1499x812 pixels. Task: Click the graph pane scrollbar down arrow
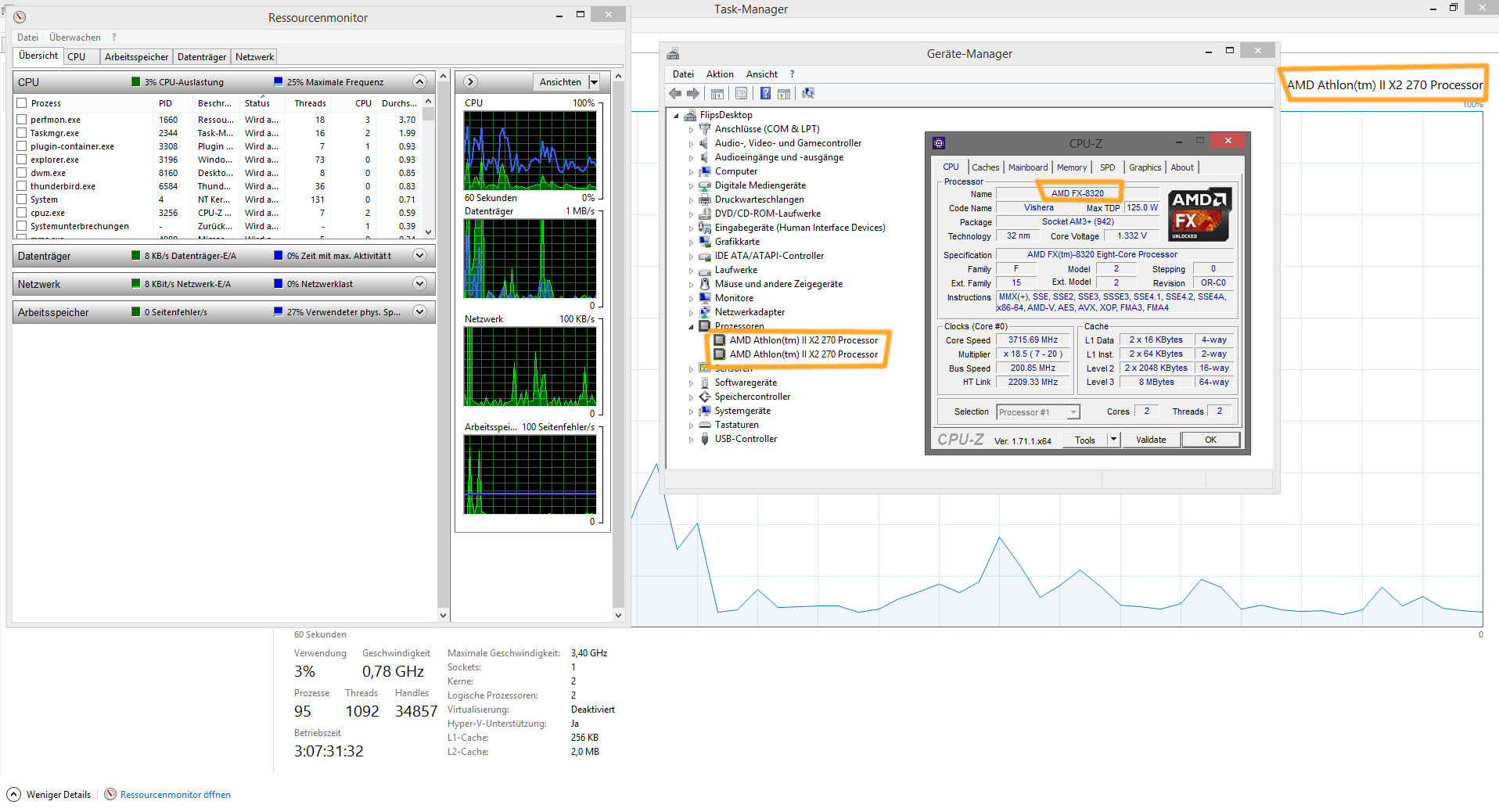coord(618,616)
